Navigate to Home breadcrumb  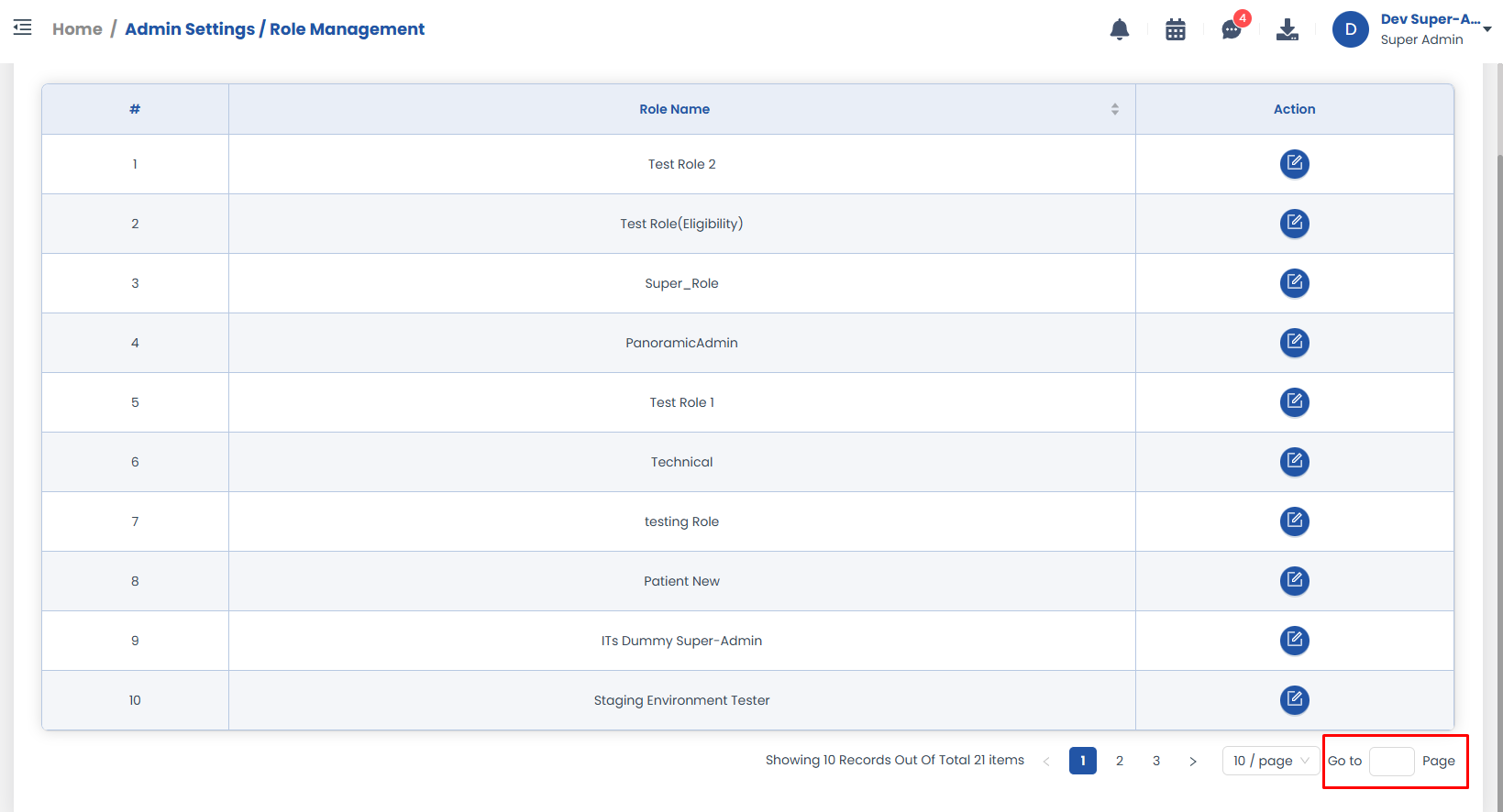tap(77, 29)
